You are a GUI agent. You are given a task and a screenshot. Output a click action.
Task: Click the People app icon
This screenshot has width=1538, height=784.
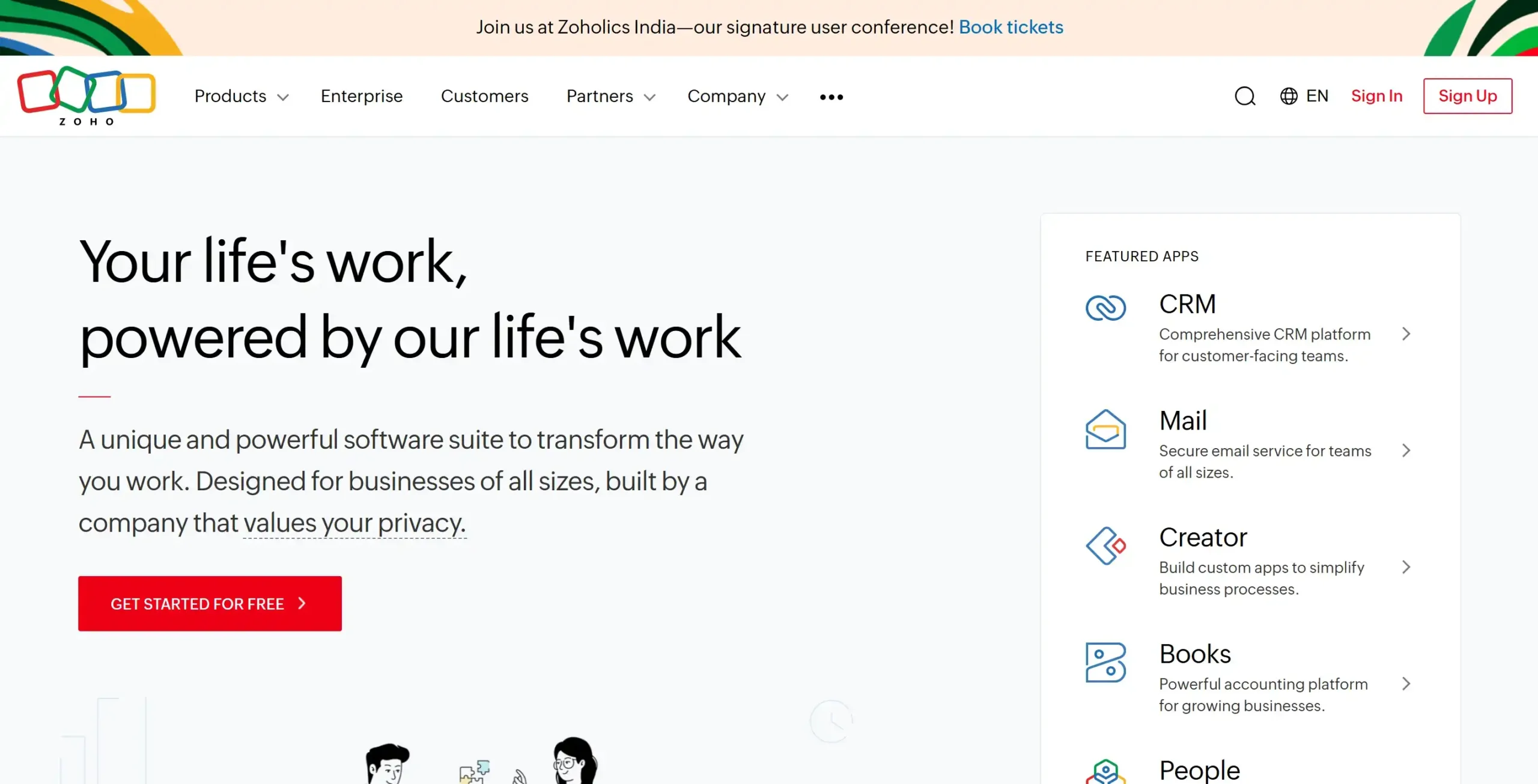click(x=1105, y=771)
